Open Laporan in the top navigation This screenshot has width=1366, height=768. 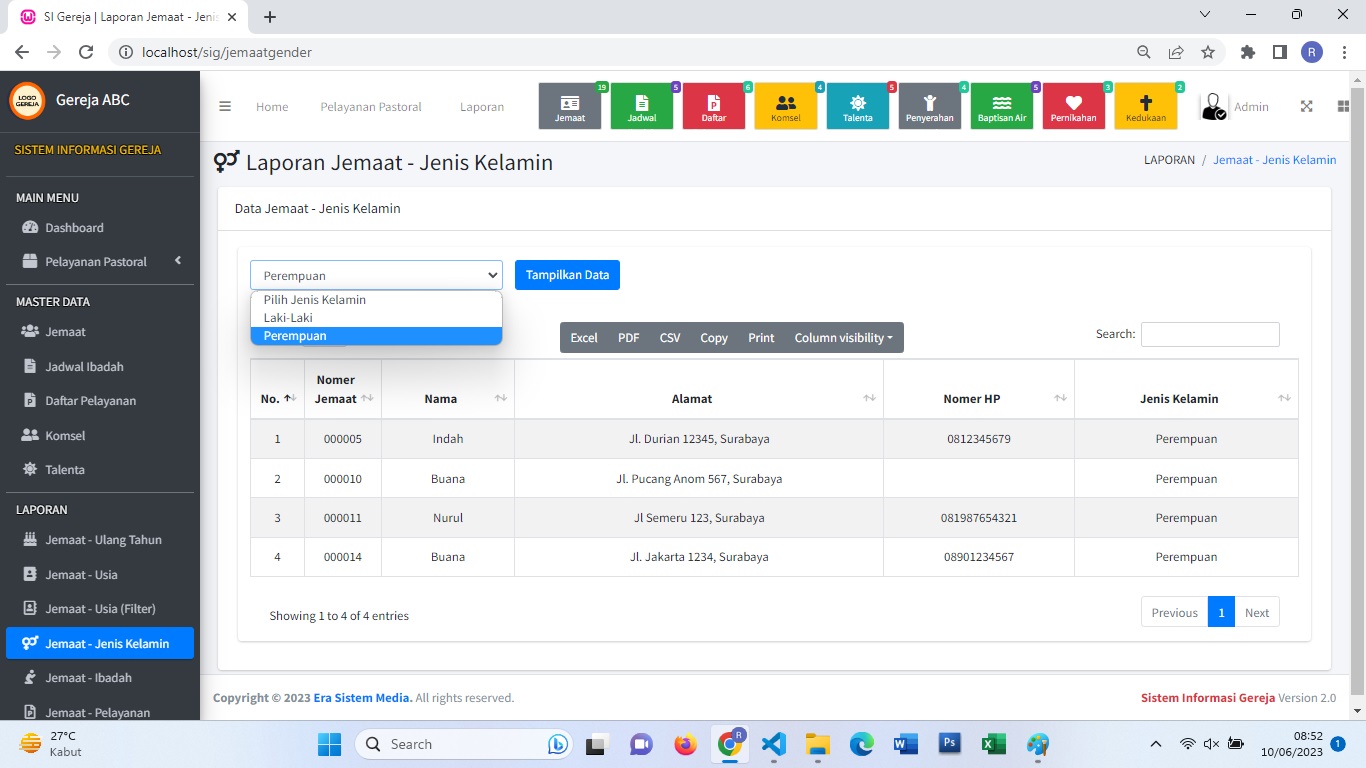[482, 107]
